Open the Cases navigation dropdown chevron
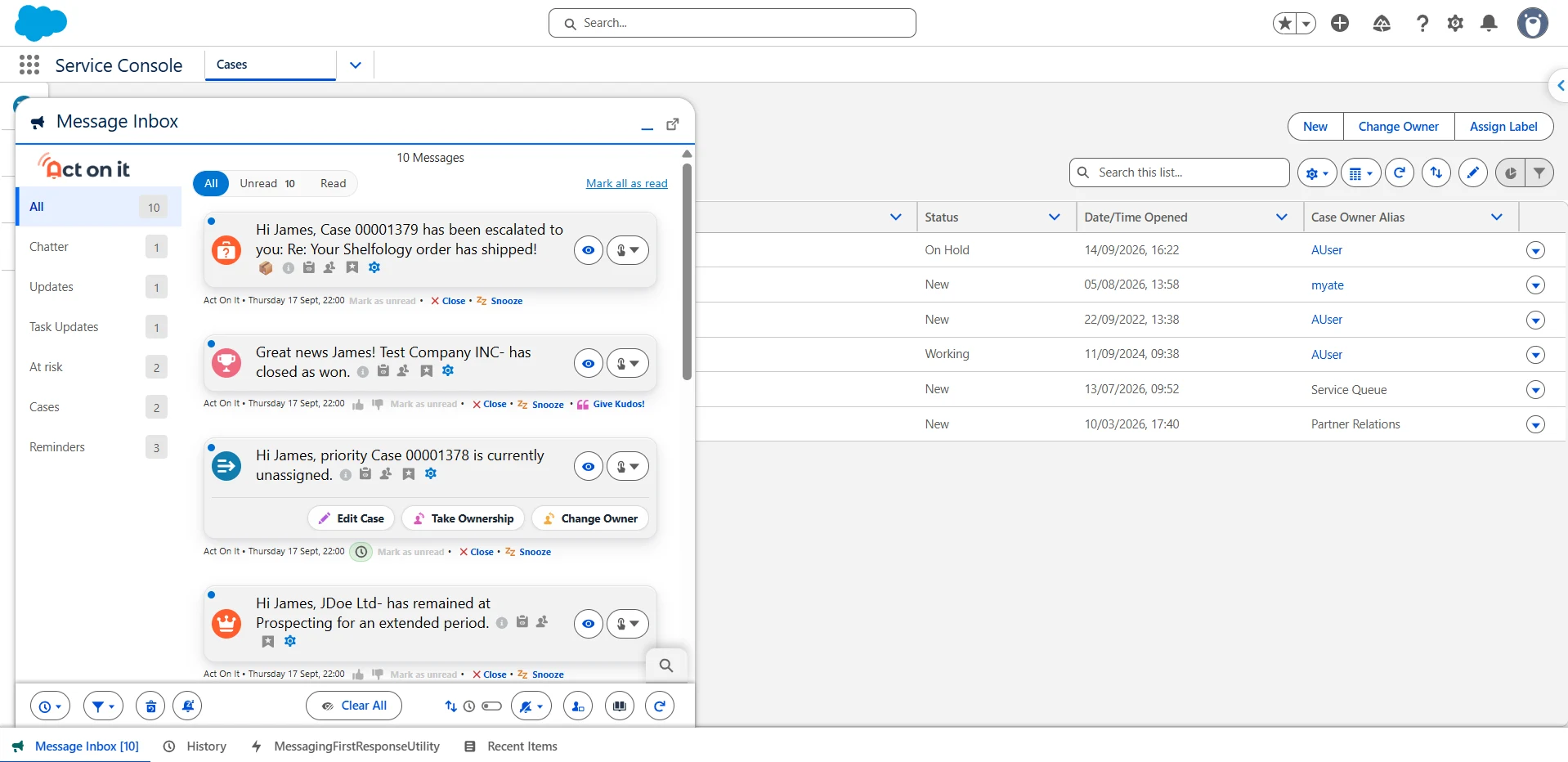 coord(355,65)
